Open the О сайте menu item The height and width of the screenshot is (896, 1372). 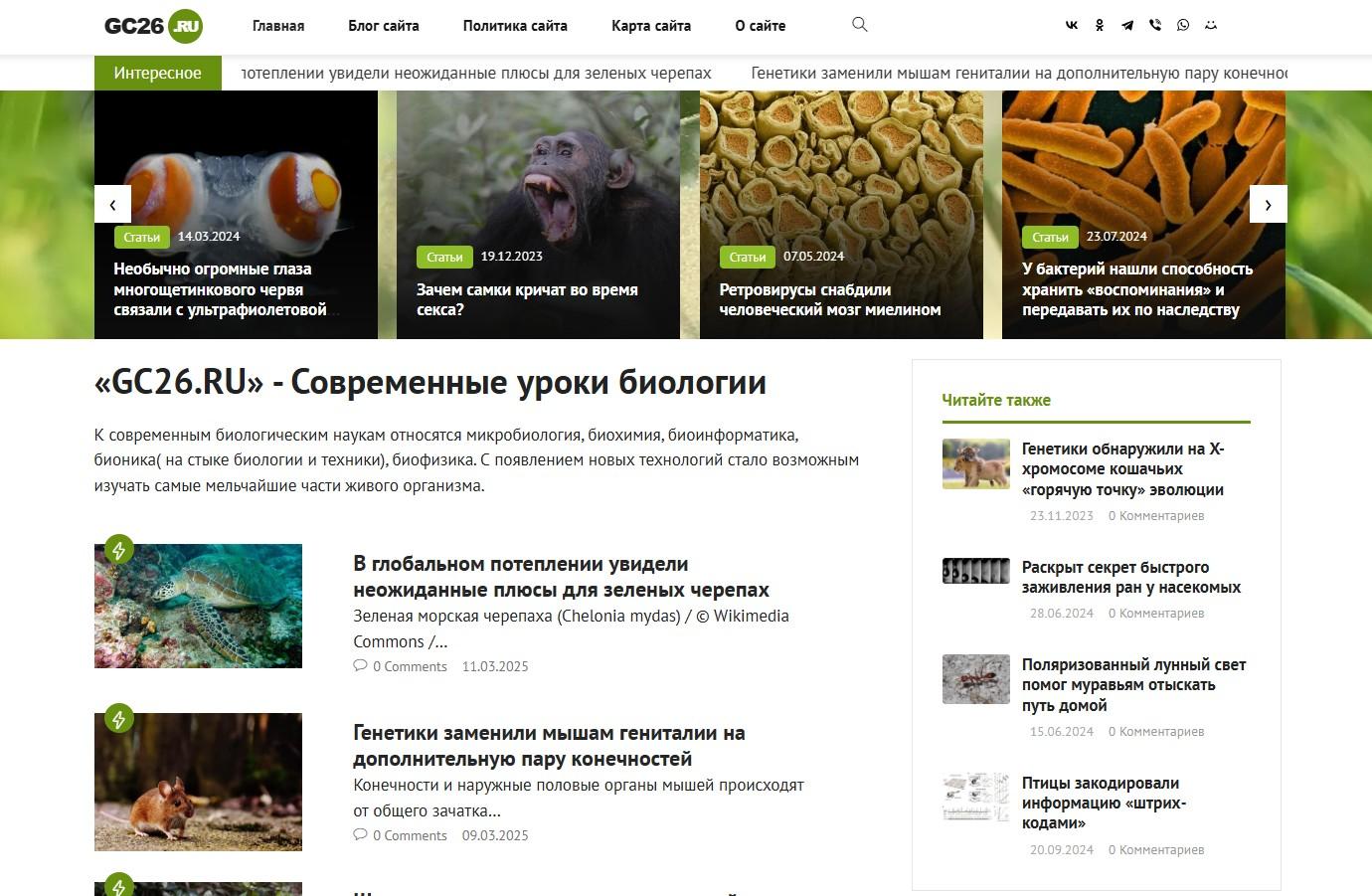[x=761, y=26]
